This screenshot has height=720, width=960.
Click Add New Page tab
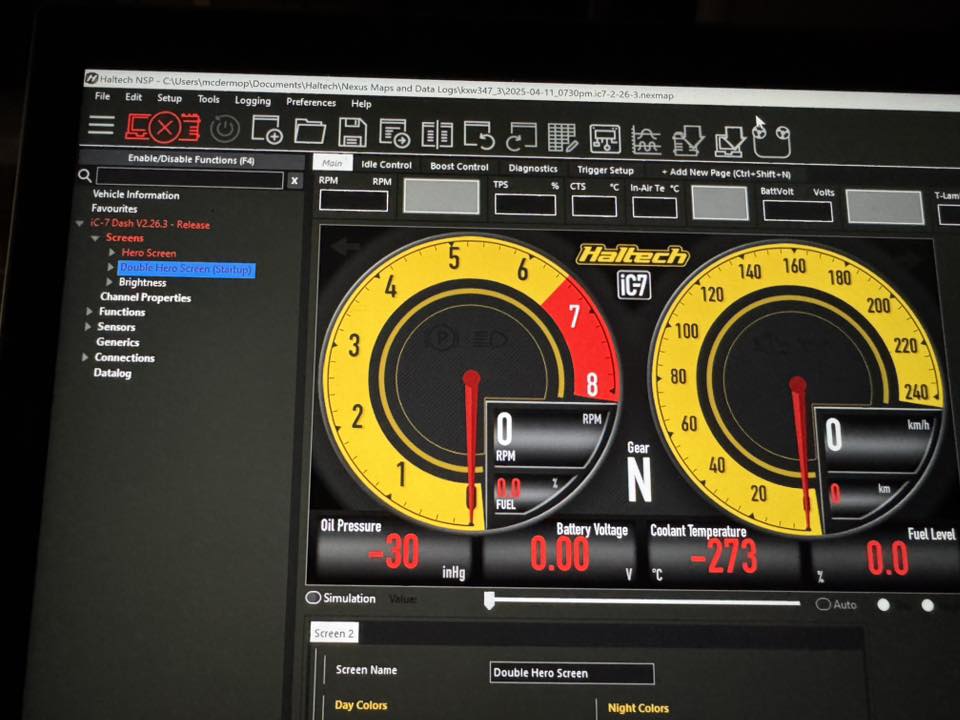tap(726, 173)
